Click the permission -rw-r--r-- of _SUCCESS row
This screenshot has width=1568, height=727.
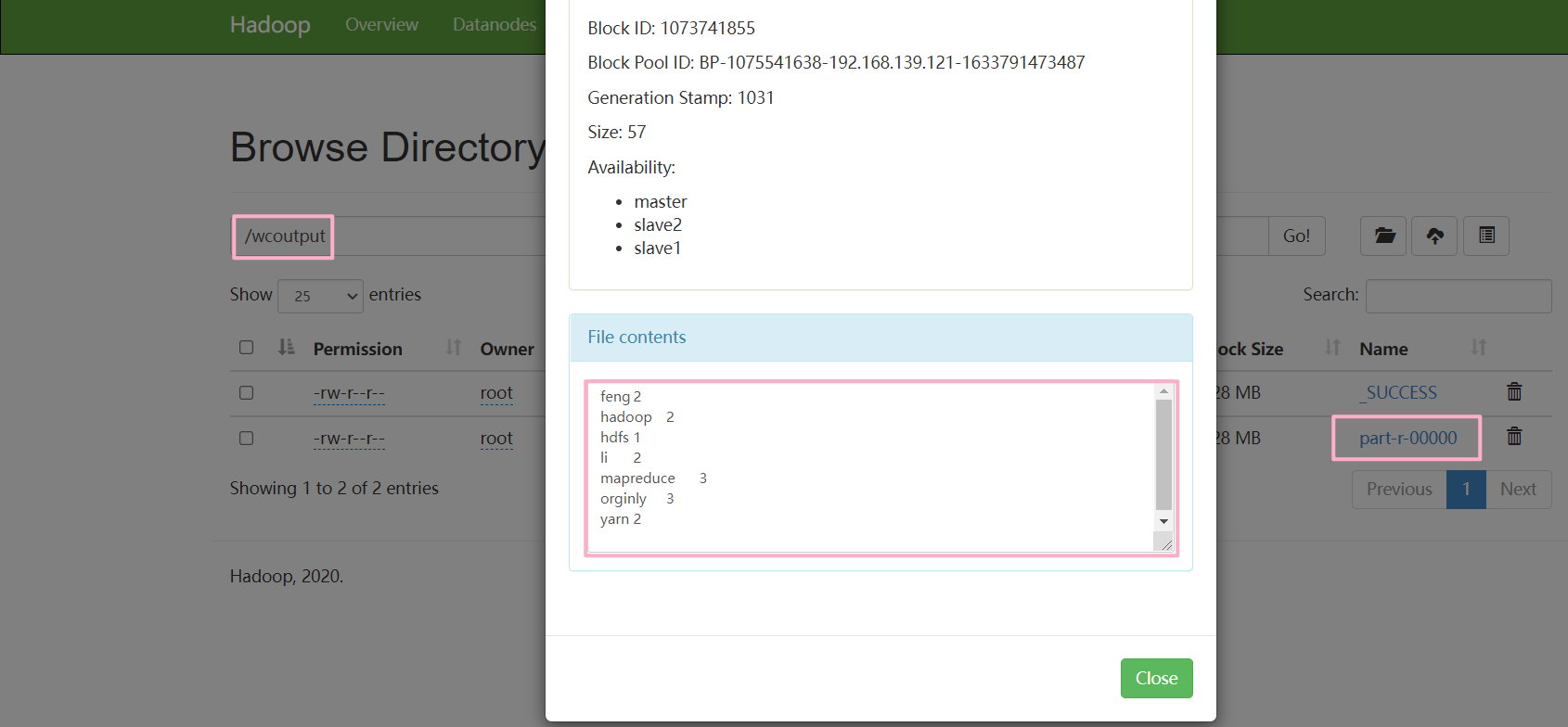(349, 393)
